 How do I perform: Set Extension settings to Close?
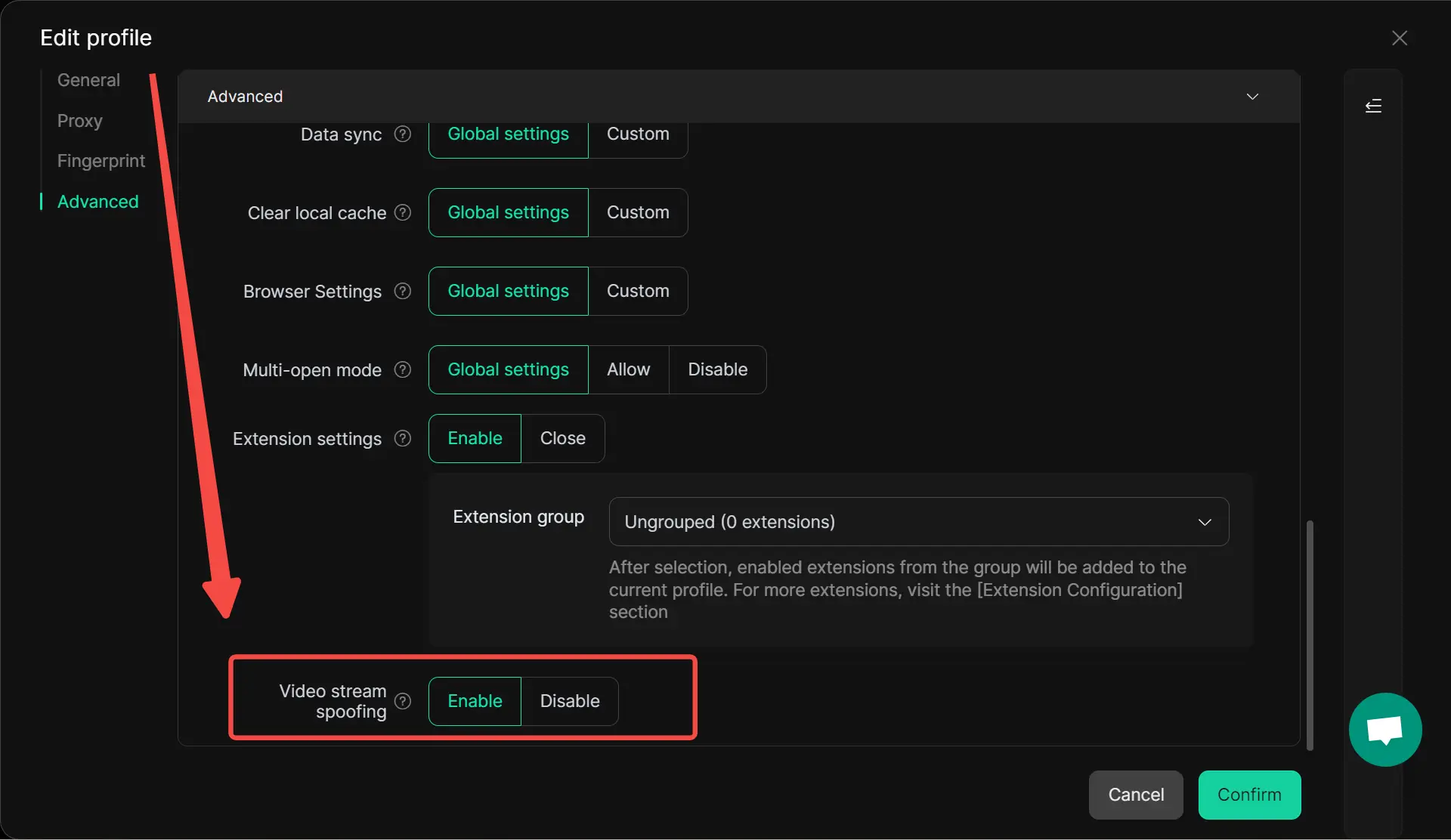click(x=562, y=439)
